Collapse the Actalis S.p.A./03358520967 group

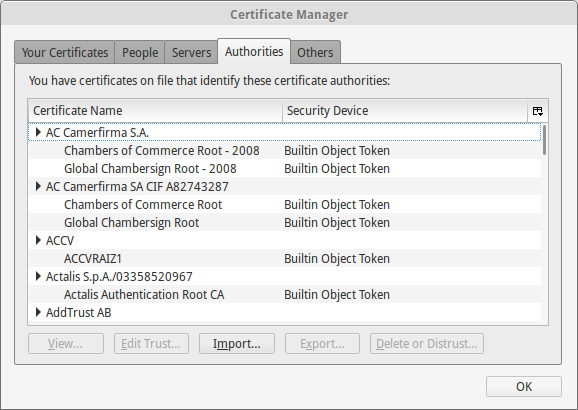coord(38,276)
